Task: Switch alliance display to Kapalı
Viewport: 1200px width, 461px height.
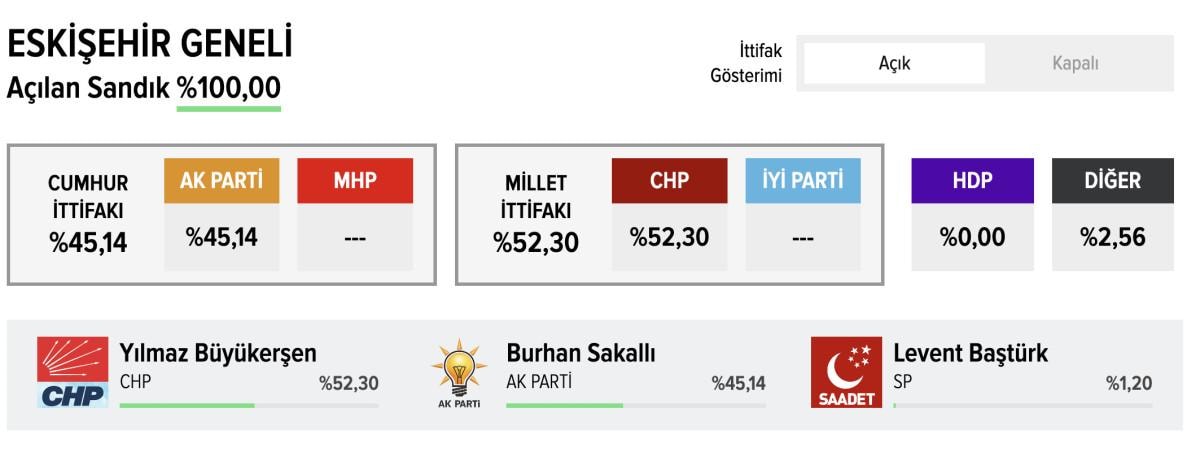Action: [1075, 64]
